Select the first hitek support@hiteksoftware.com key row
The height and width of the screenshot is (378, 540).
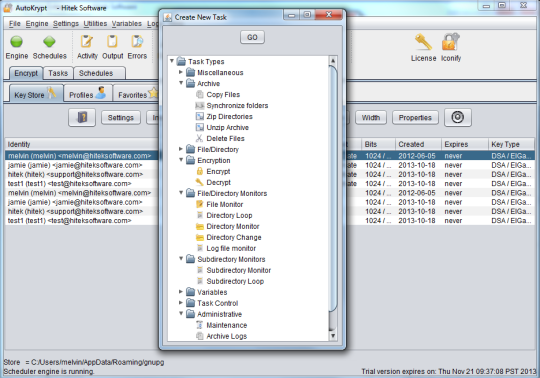pyautogui.click(x=82, y=174)
